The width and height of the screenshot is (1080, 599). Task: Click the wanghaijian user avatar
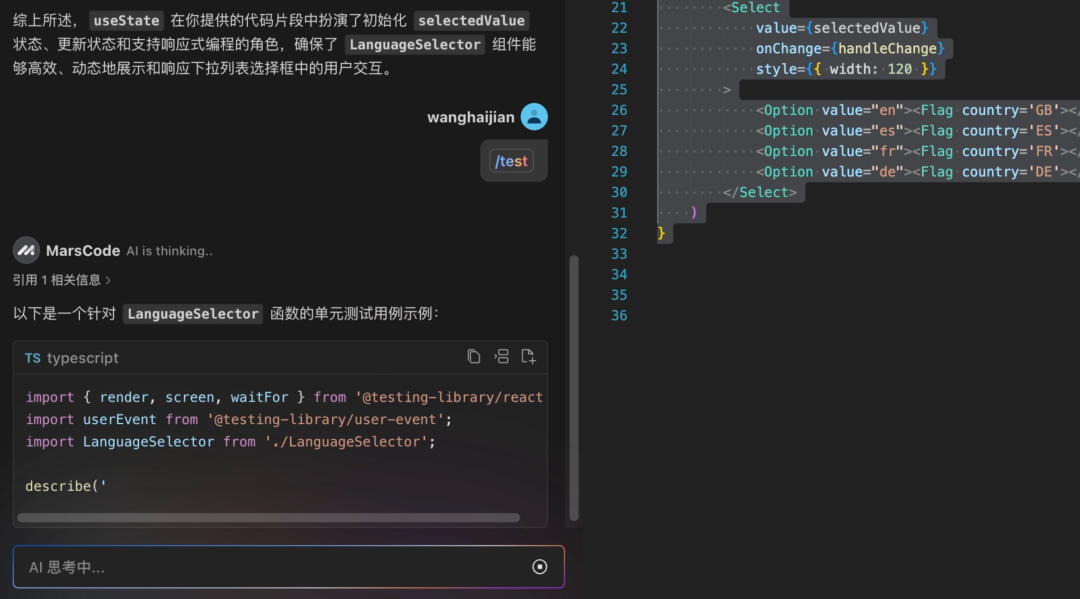pyautogui.click(x=534, y=117)
